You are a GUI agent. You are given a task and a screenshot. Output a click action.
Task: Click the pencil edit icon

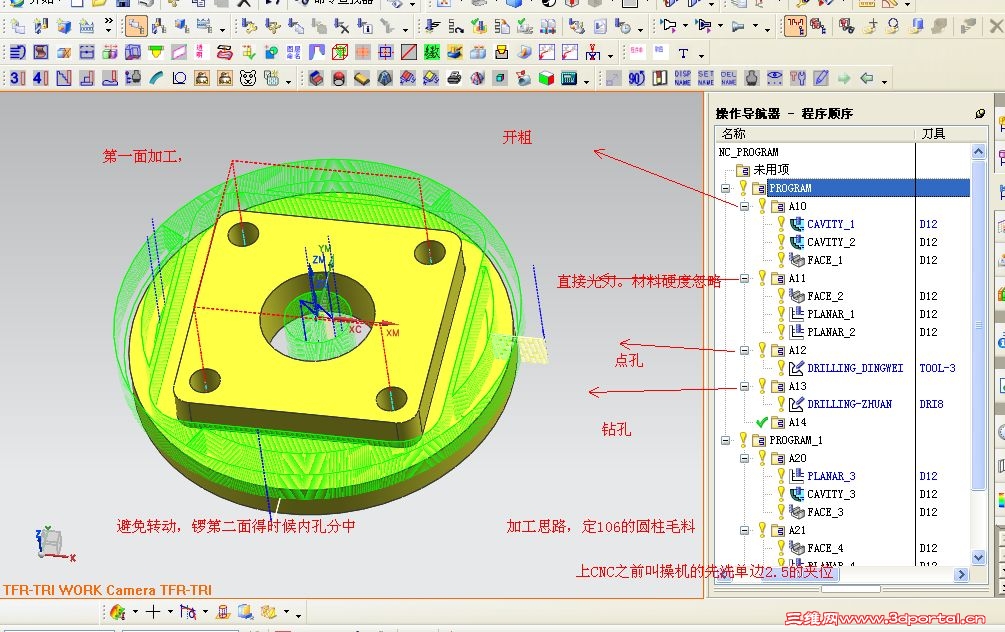pyautogui.click(x=821, y=78)
